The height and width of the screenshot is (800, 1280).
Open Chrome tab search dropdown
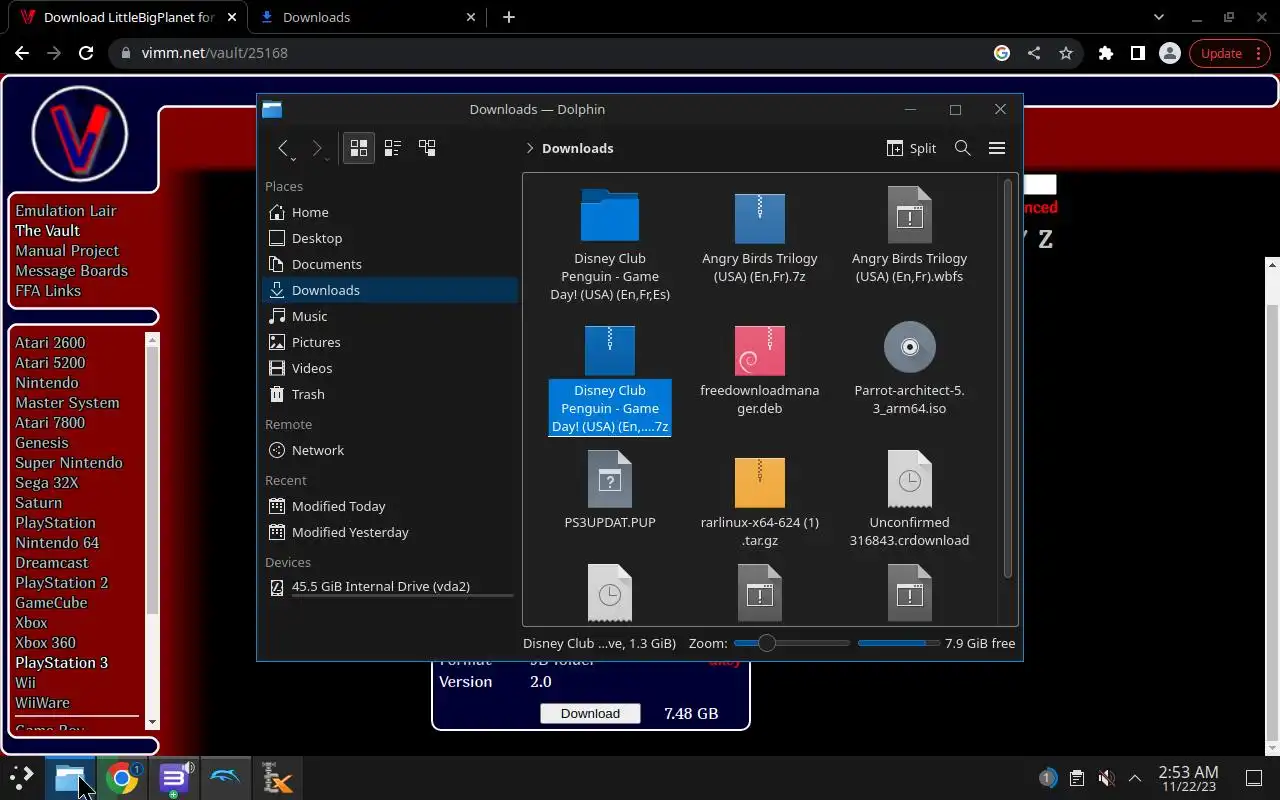click(1159, 17)
